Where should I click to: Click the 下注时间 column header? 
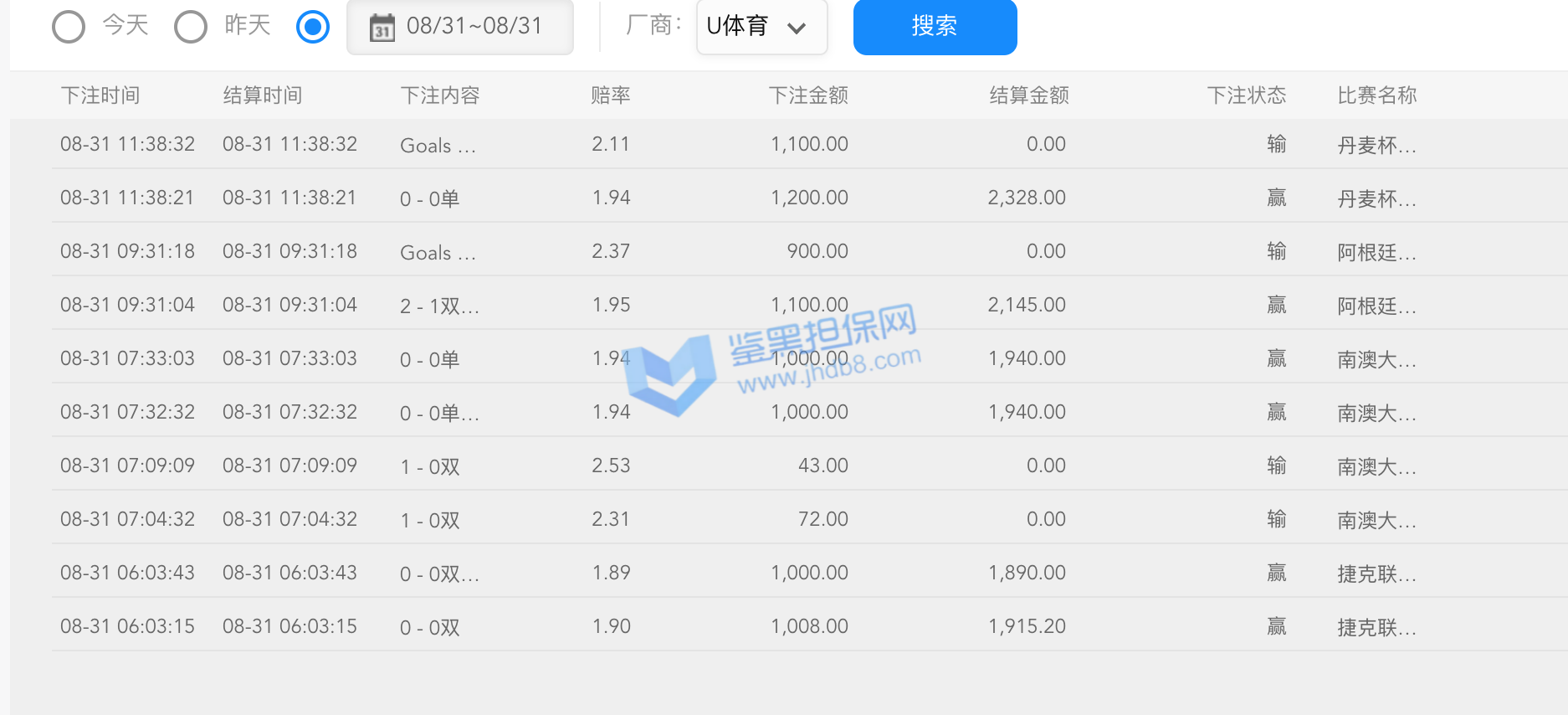(100, 95)
